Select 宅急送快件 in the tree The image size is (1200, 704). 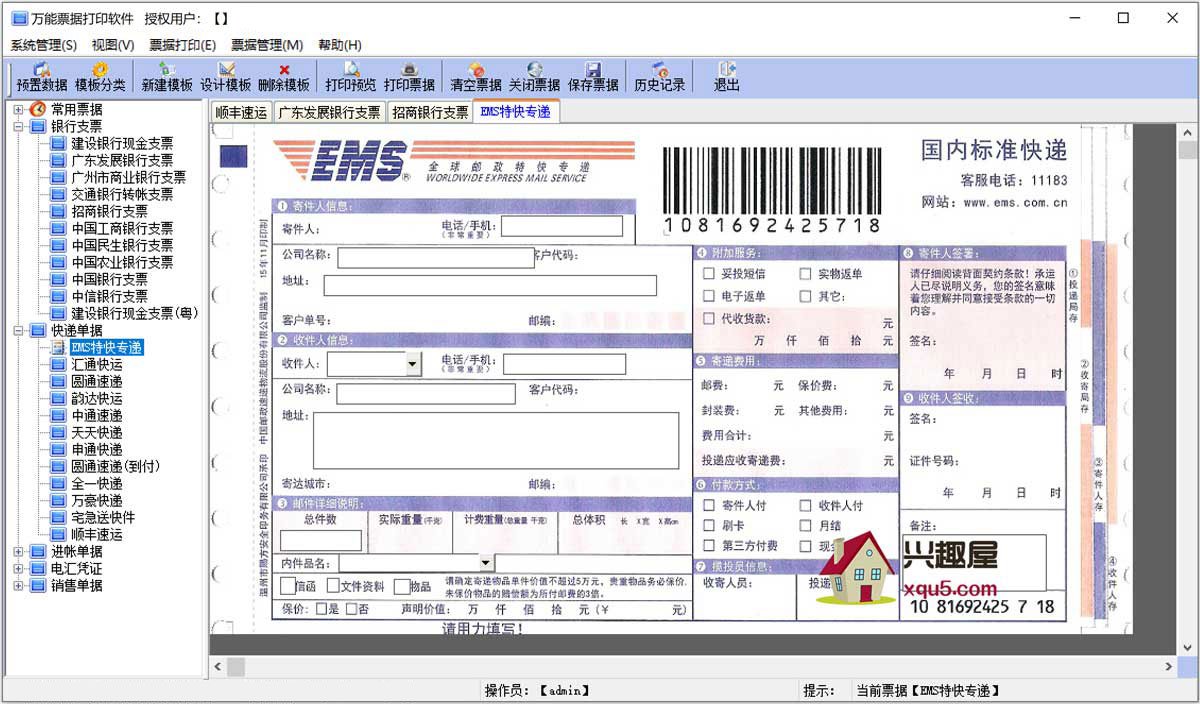[x=103, y=518]
